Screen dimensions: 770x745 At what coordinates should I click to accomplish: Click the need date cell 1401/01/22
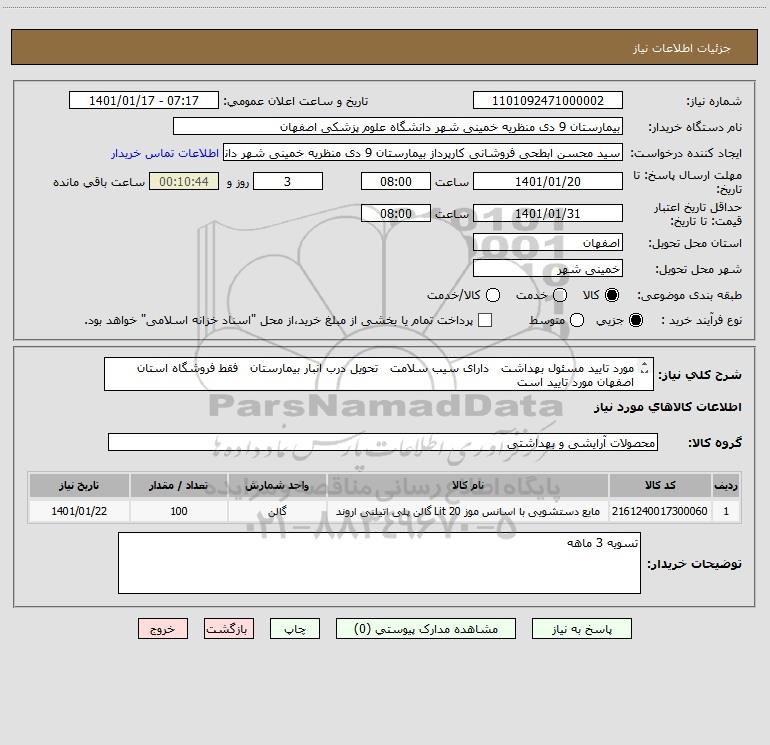[79, 511]
